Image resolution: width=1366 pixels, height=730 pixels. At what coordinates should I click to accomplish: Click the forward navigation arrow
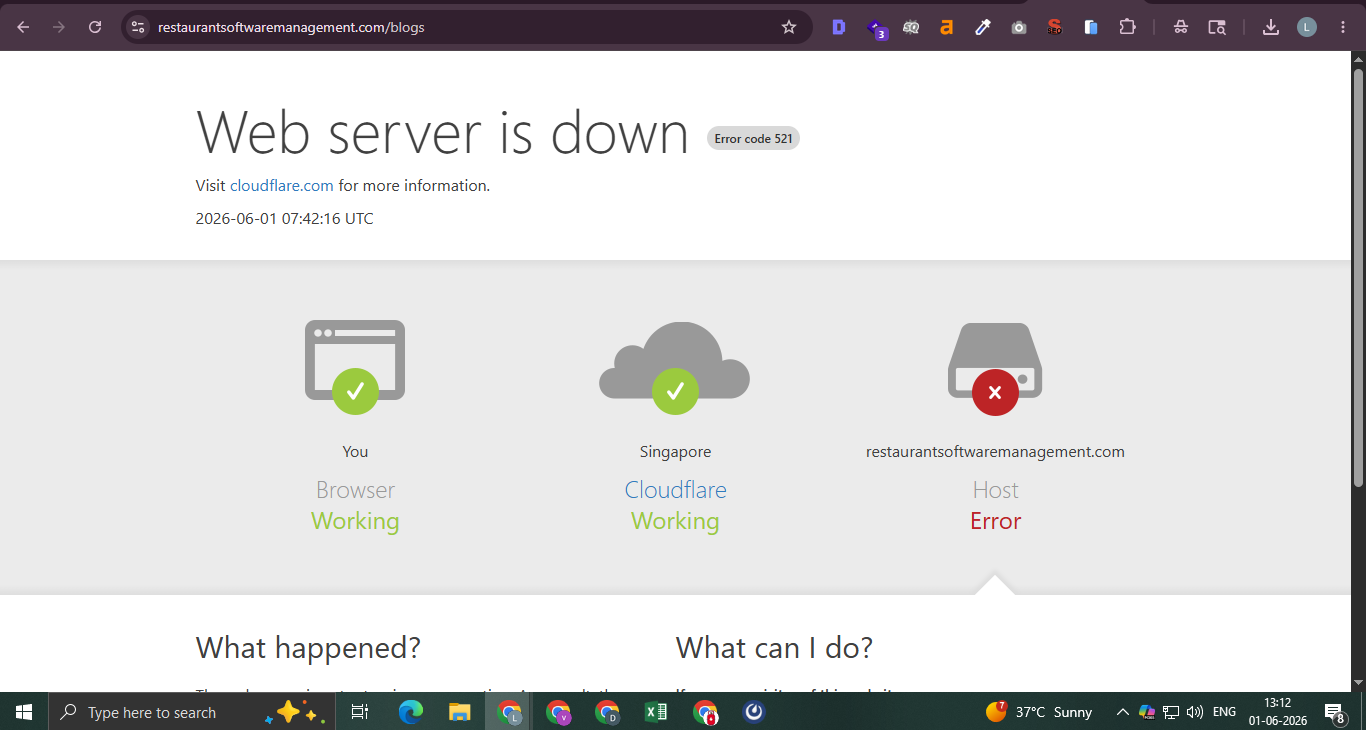tap(59, 27)
